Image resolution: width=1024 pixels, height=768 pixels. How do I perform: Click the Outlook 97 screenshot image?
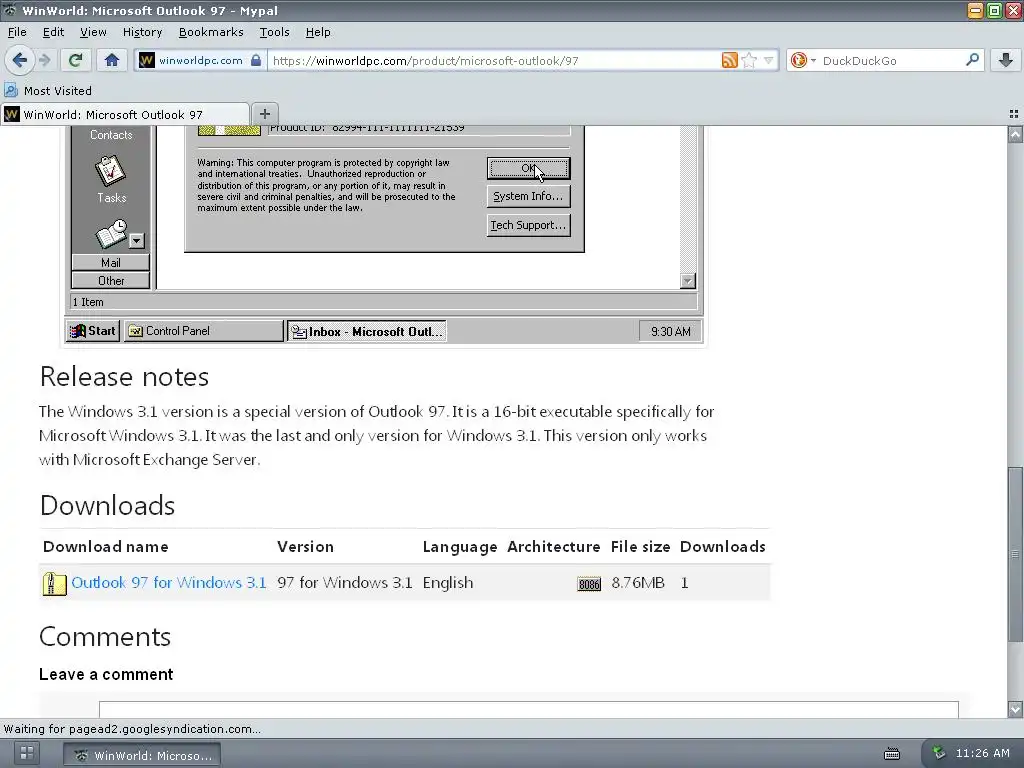point(383,235)
